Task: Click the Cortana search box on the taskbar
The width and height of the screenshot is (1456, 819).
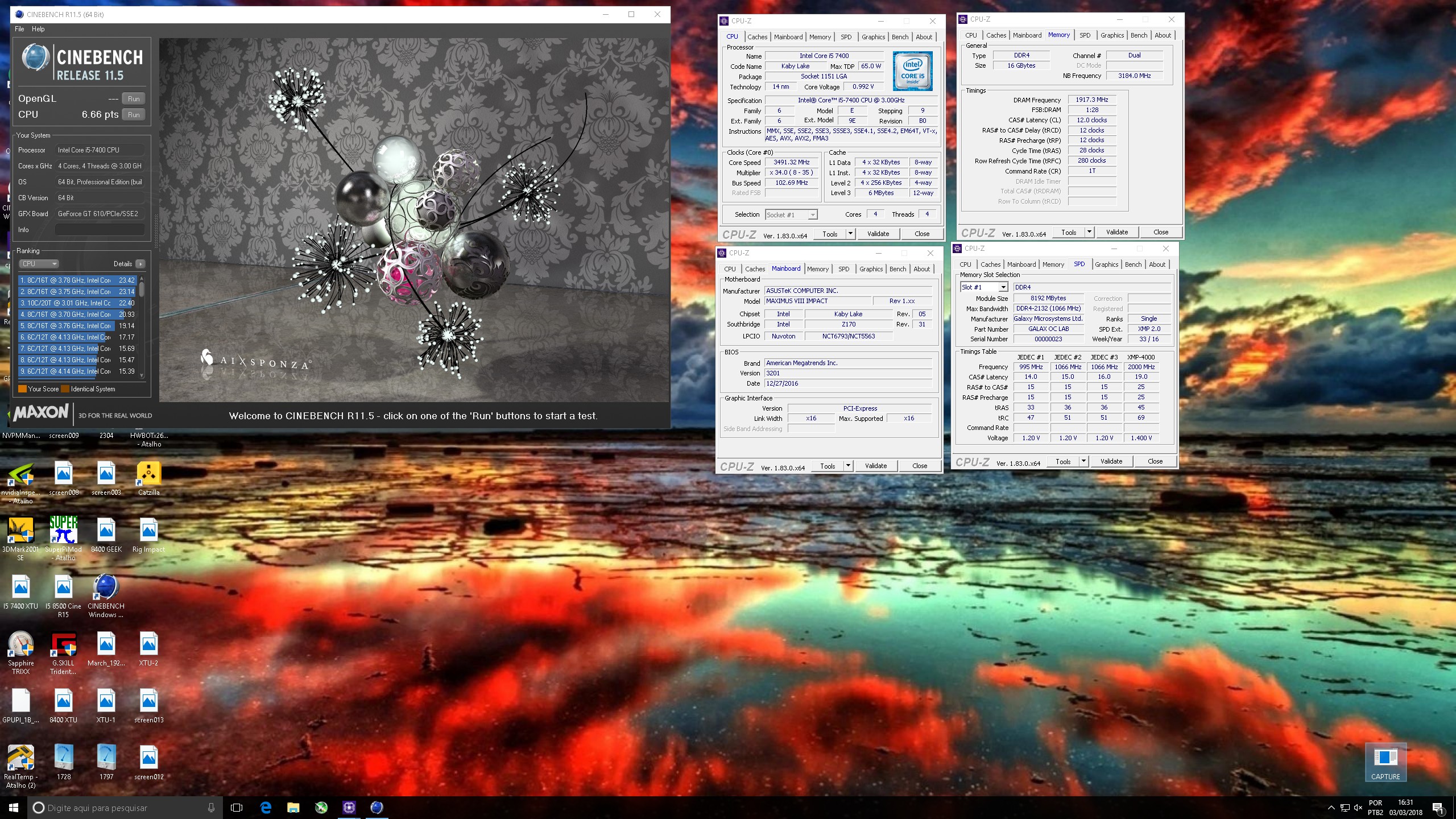Action: click(x=125, y=808)
